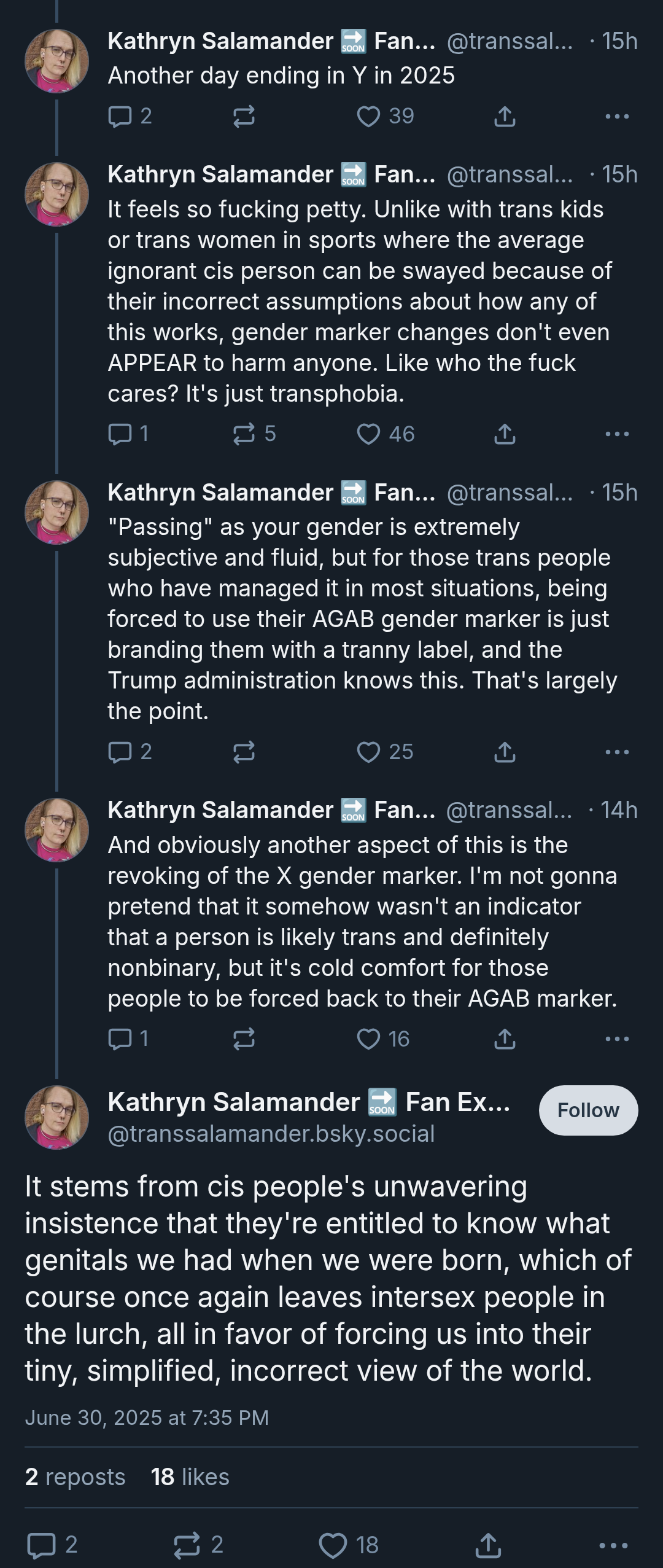Repost the main post from the bottom action bar
This screenshot has height=1568, width=663.
(x=198, y=1545)
